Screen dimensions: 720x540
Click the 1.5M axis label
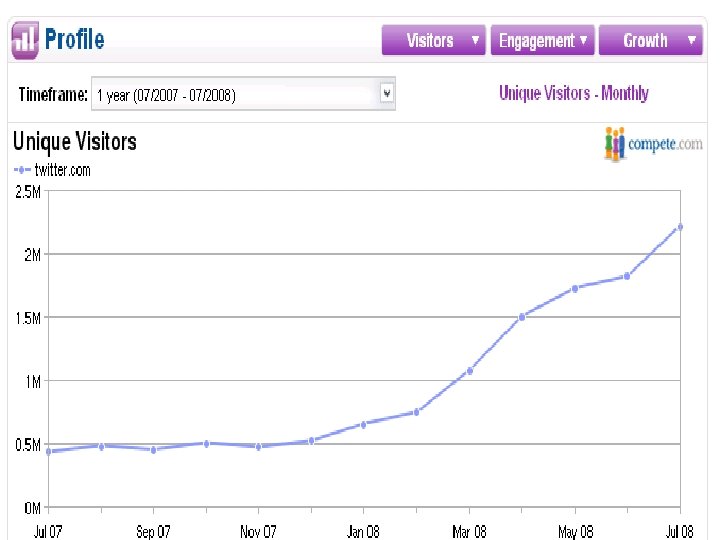pos(28,318)
